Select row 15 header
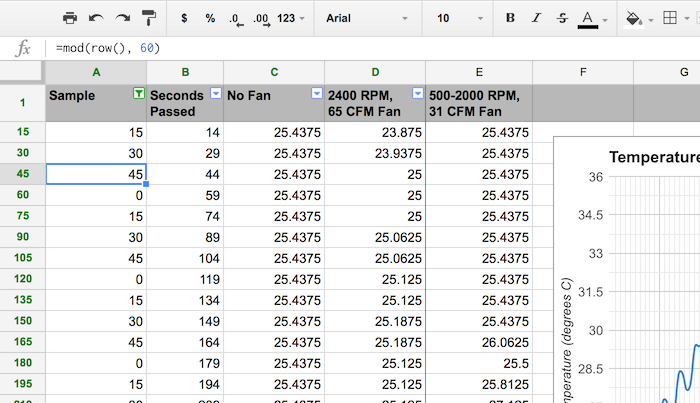Image resolution: width=700 pixels, height=403 pixels. pos(22,132)
